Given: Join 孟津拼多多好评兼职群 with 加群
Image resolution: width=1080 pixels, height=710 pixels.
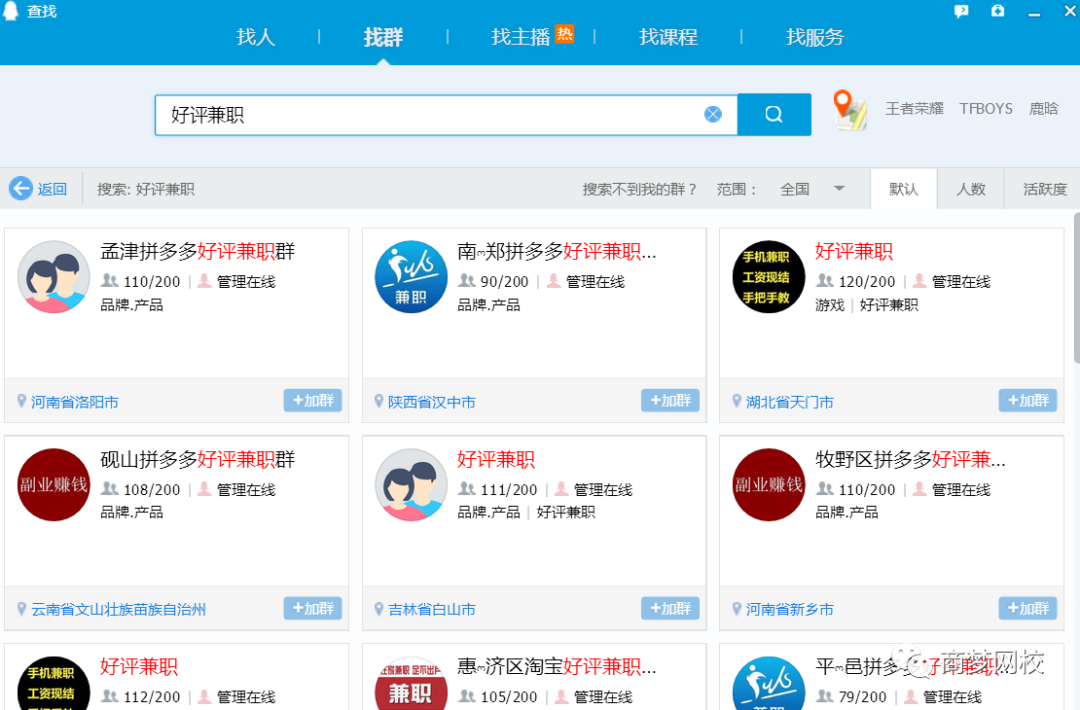Looking at the screenshot, I should pos(313,400).
